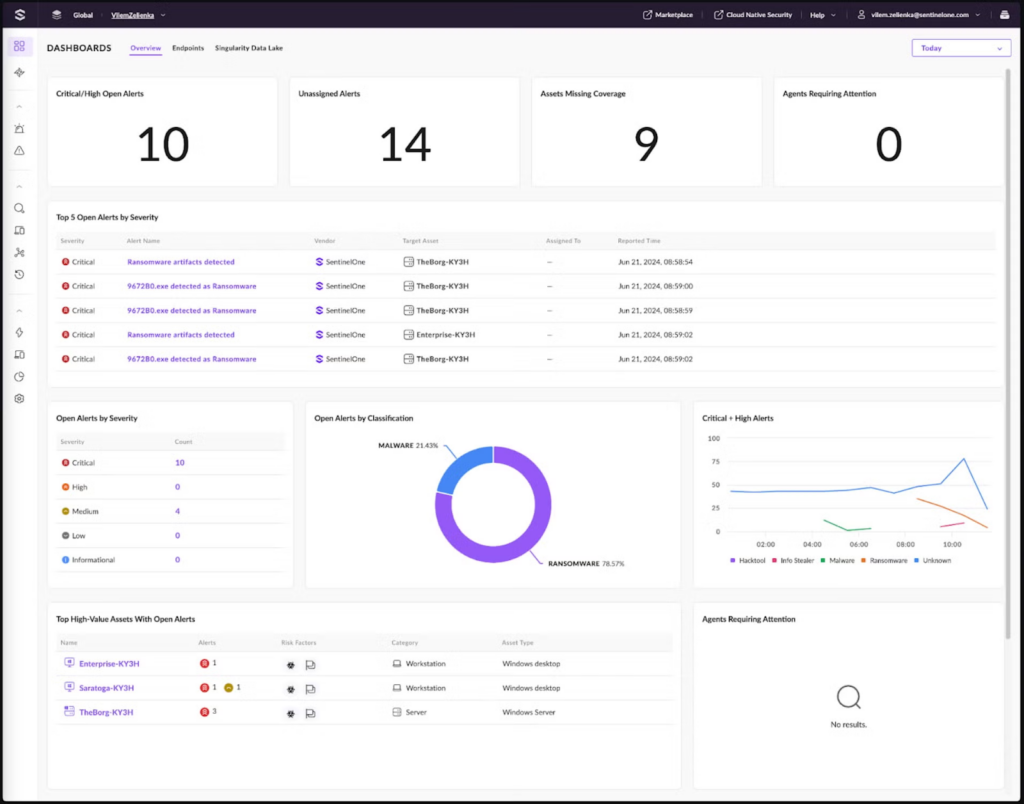Image resolution: width=1024 pixels, height=804 pixels.
Task: Switch to the Singularity Data Lake tab
Action: [x=249, y=48]
